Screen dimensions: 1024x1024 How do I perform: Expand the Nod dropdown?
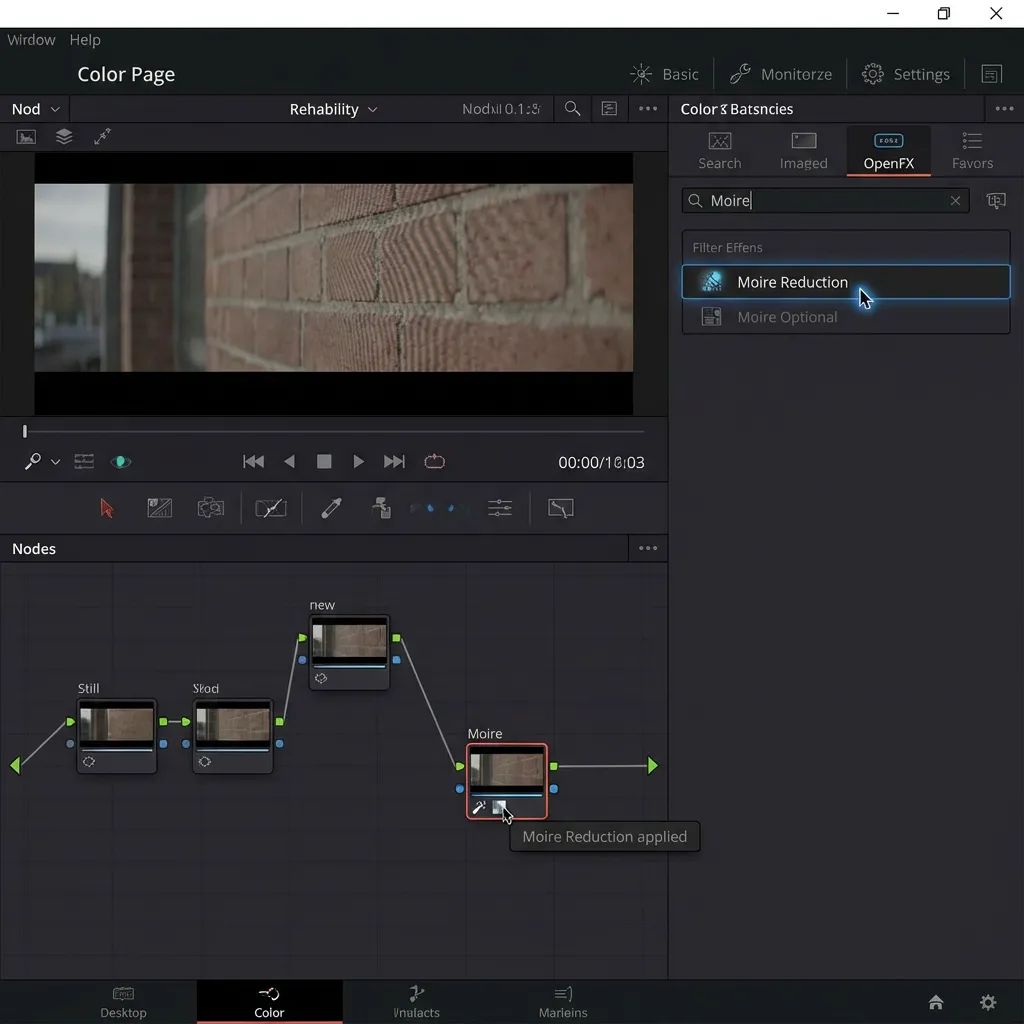36,109
